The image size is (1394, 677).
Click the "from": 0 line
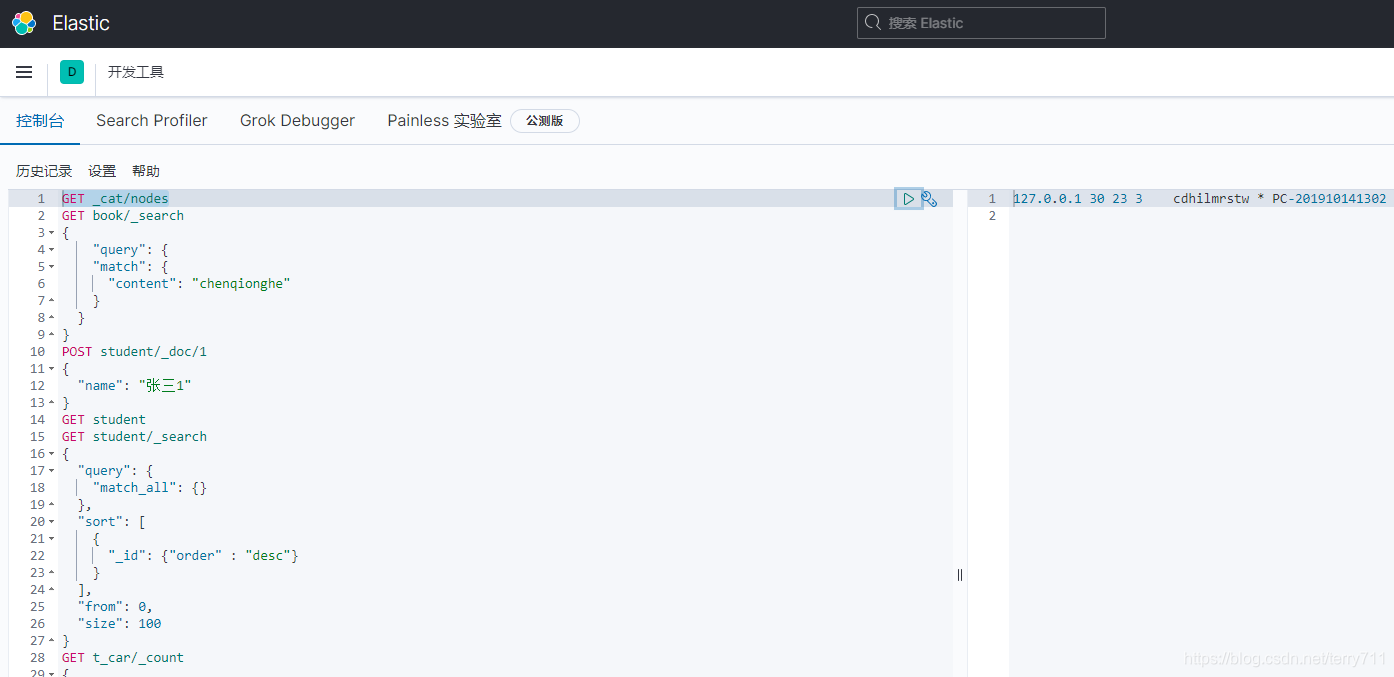[x=115, y=607]
